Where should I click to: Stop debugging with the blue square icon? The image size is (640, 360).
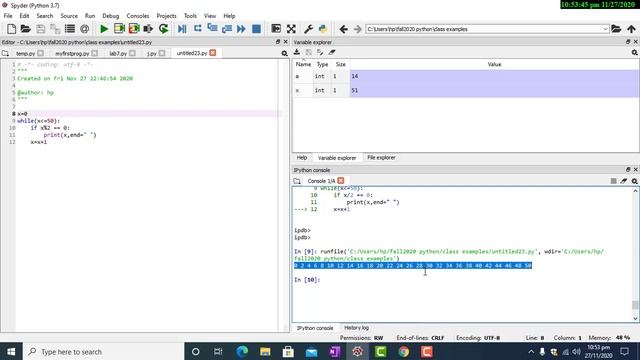point(256,29)
